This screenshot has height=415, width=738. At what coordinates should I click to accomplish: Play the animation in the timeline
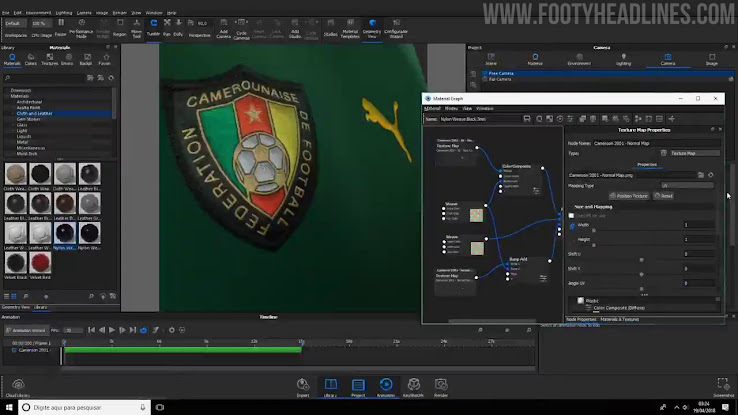click(x=112, y=330)
